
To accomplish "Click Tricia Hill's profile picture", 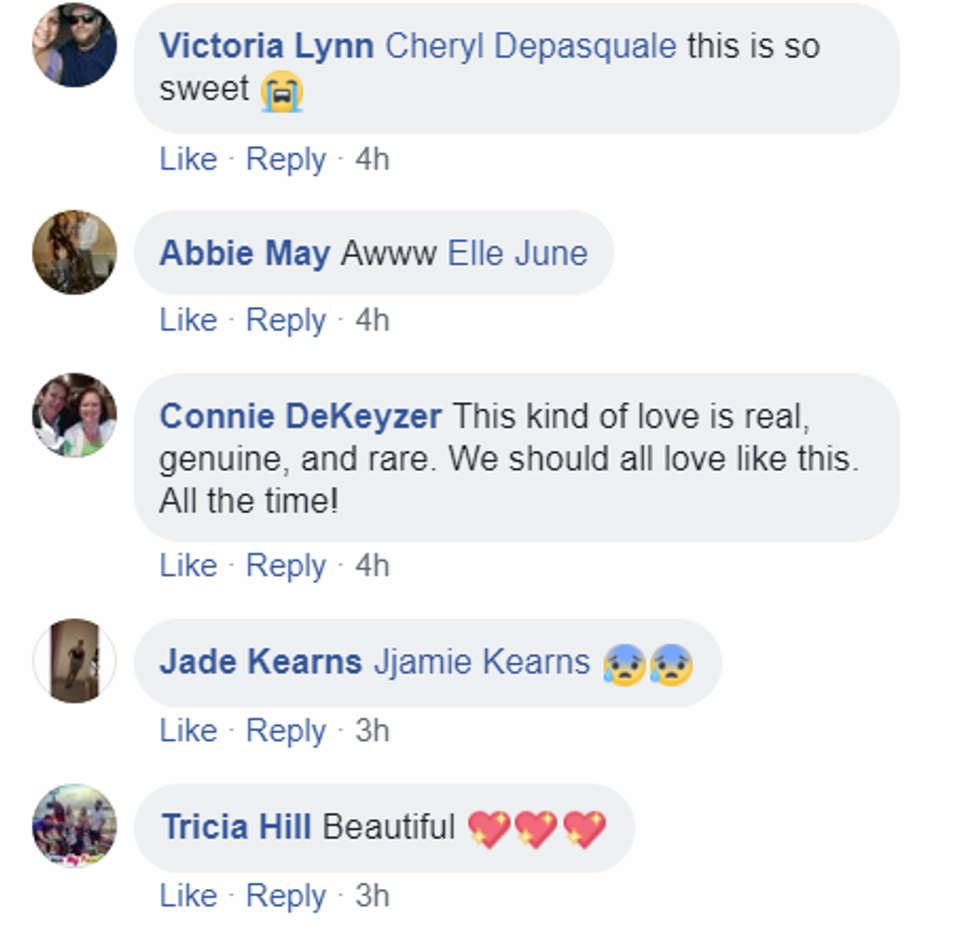I will [75, 826].
